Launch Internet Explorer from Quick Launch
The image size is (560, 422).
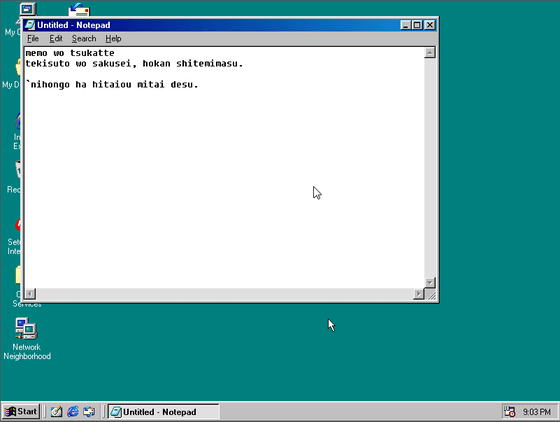[x=73, y=412]
